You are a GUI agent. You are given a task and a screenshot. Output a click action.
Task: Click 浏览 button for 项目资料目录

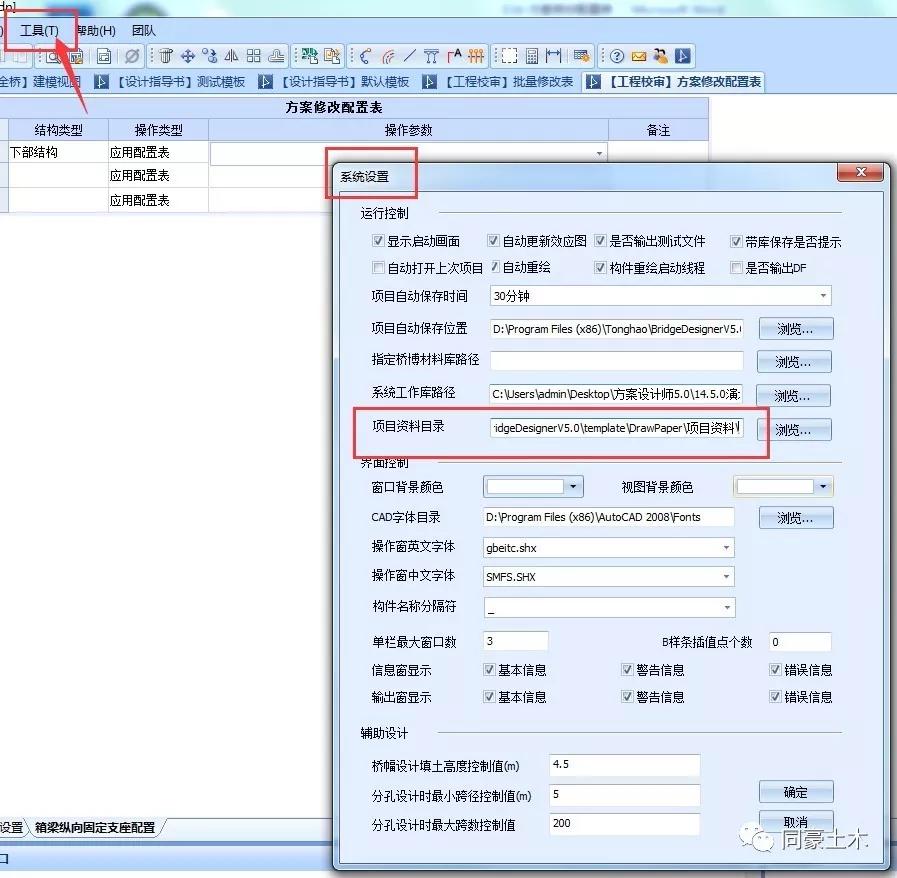coord(794,430)
